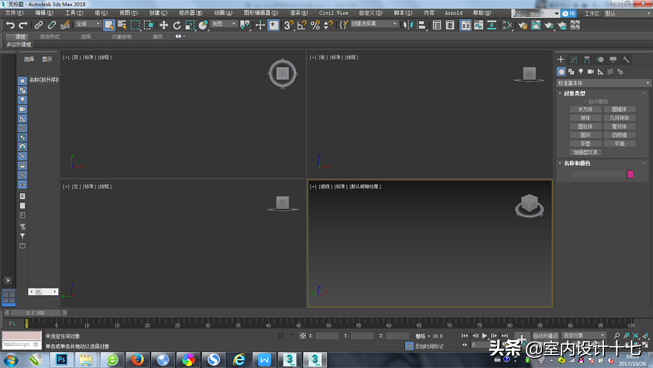The width and height of the screenshot is (653, 368).
Task: Activate the Select and Uniform Scale tool
Action: click(x=190, y=25)
